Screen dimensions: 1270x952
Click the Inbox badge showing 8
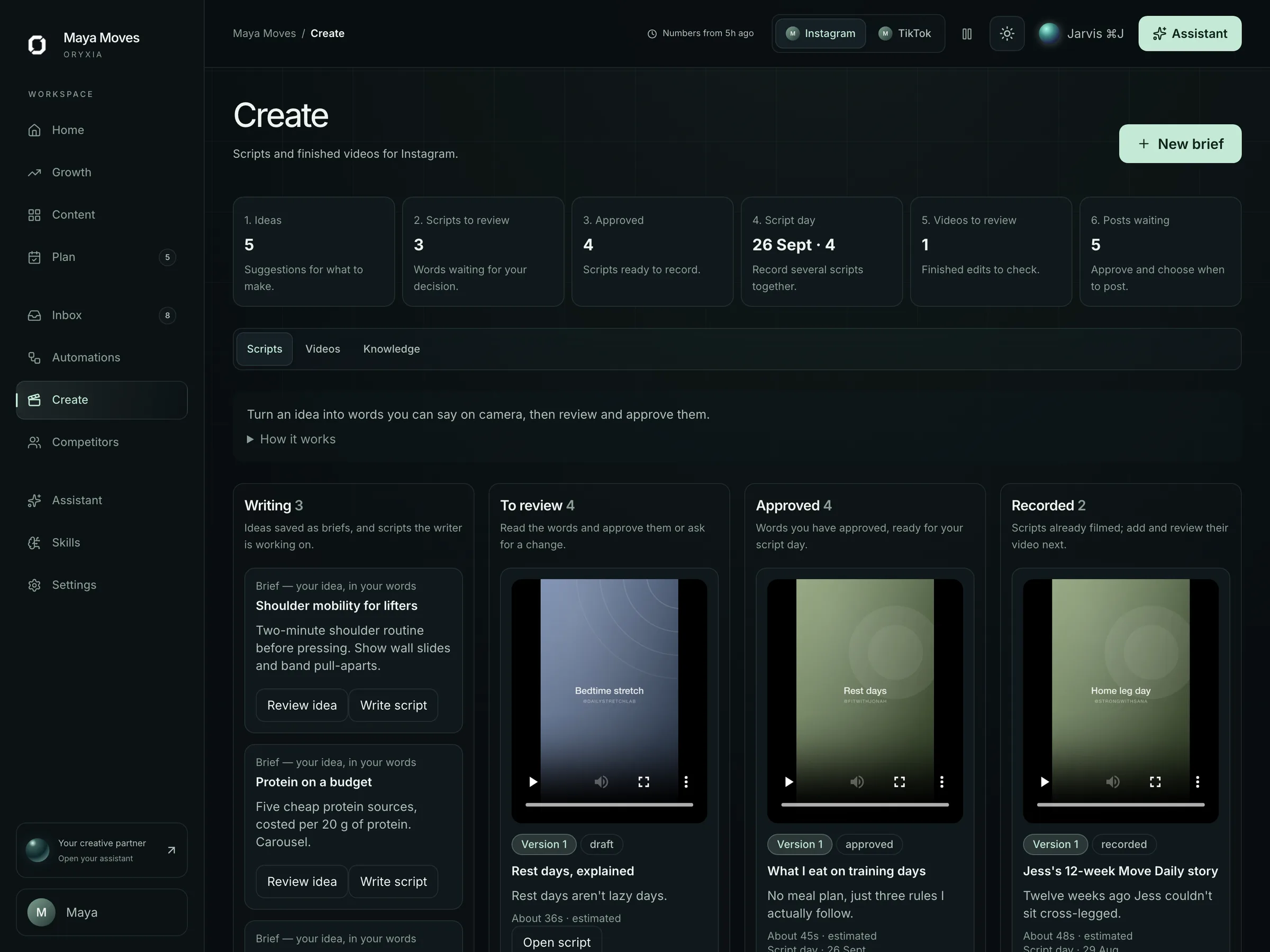pos(167,316)
